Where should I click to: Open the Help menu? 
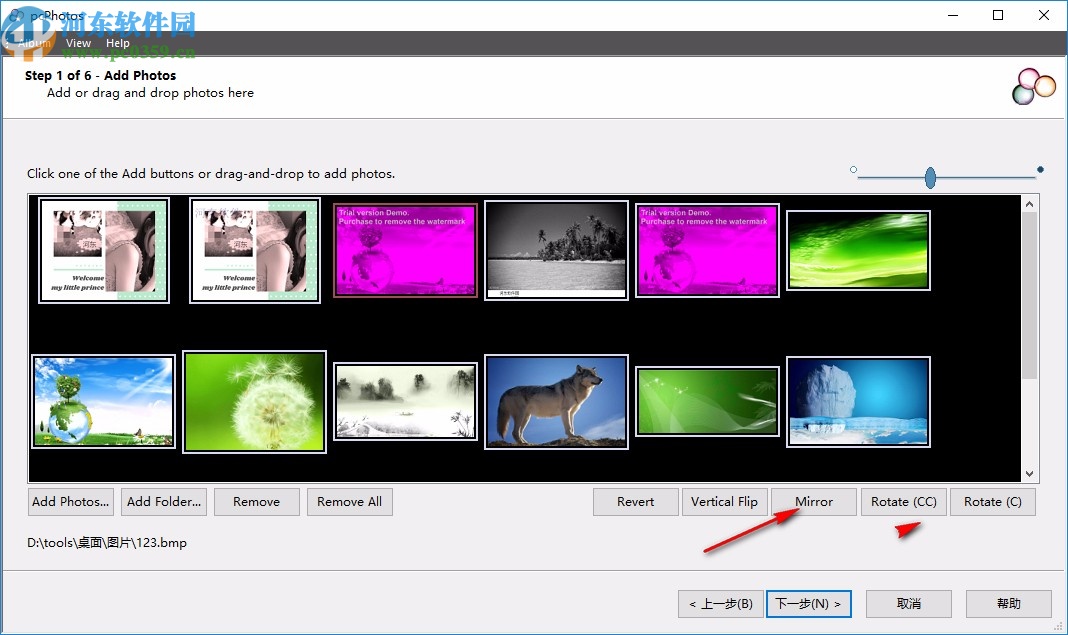coord(118,43)
